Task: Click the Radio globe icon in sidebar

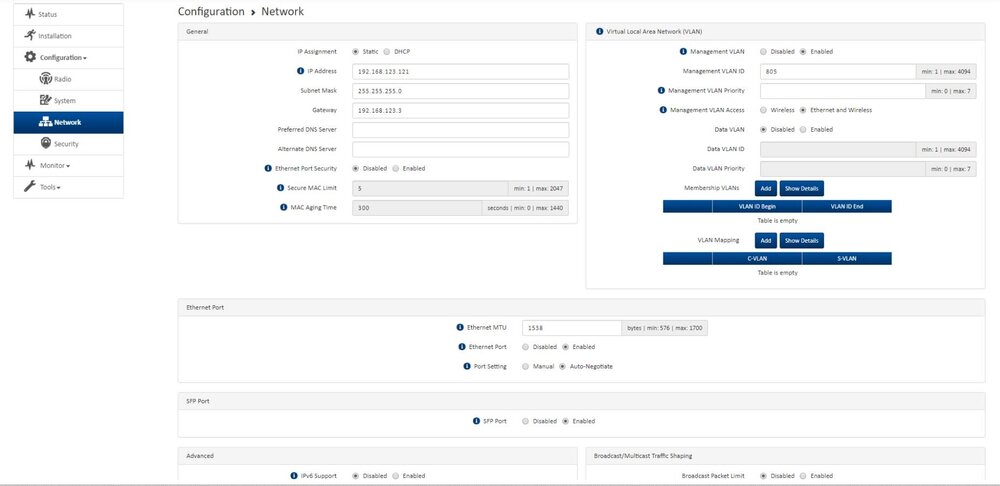Action: pos(45,79)
